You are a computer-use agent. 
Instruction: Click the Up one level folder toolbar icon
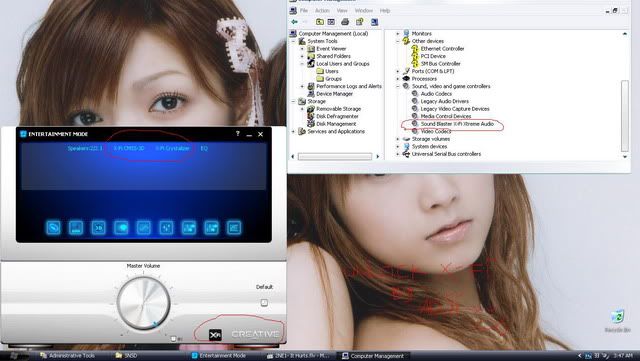(x=320, y=22)
